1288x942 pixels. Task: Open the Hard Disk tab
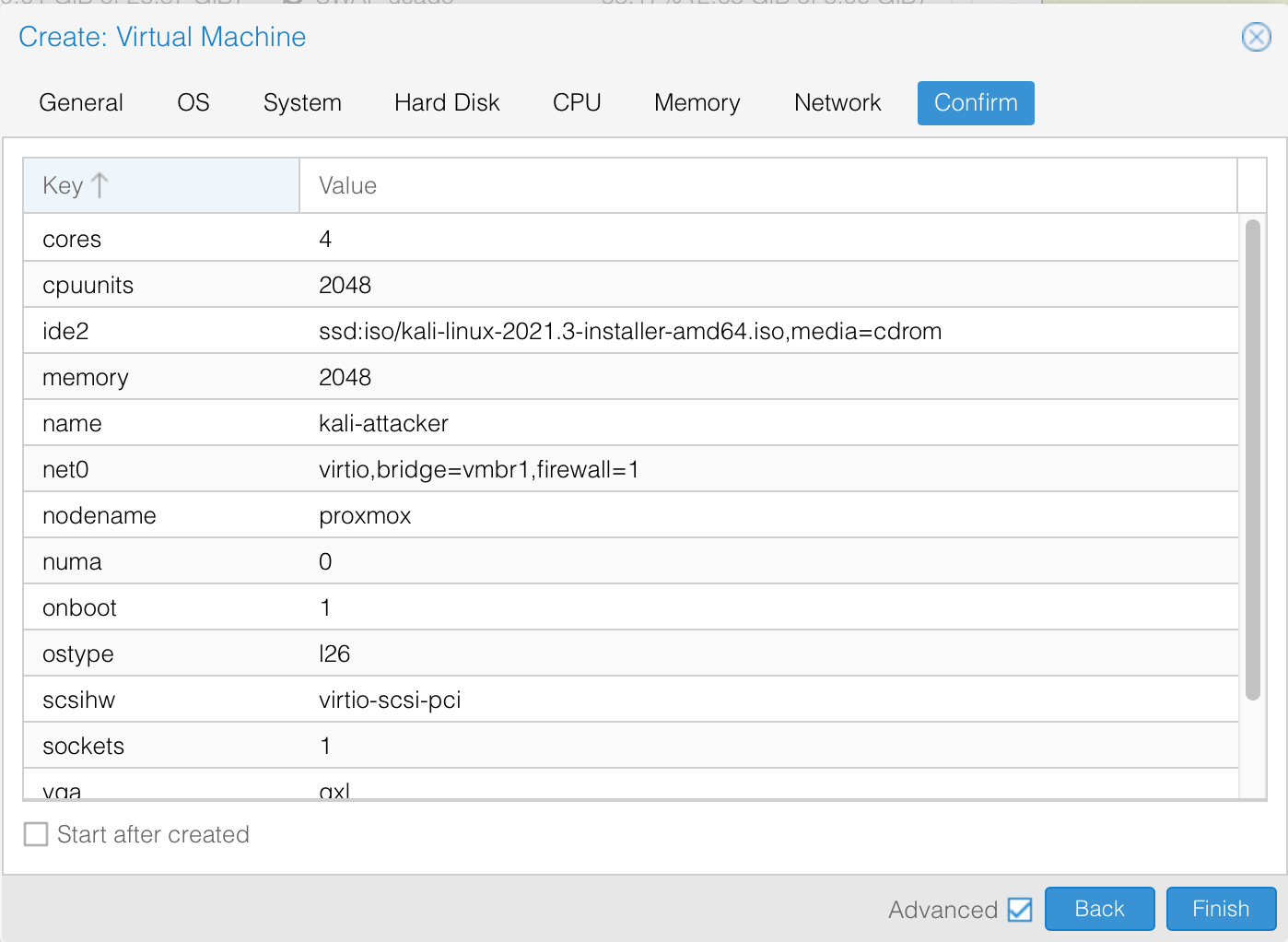[x=447, y=102]
